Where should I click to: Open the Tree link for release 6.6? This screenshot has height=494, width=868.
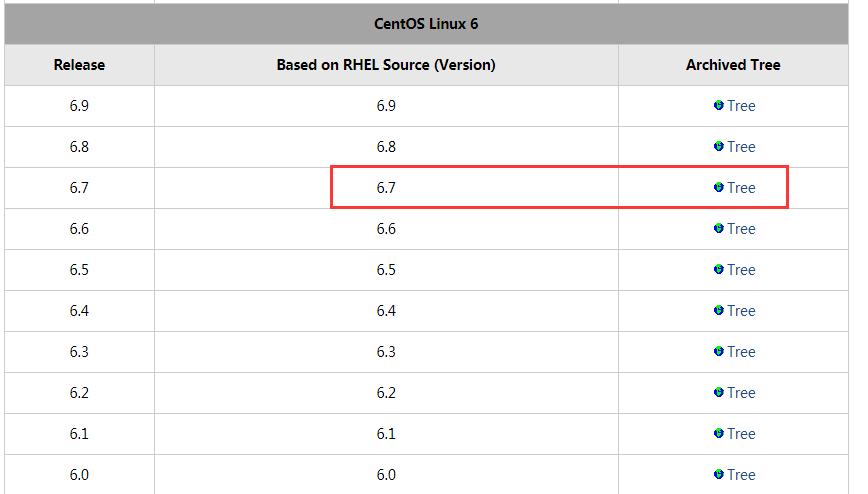(x=741, y=229)
